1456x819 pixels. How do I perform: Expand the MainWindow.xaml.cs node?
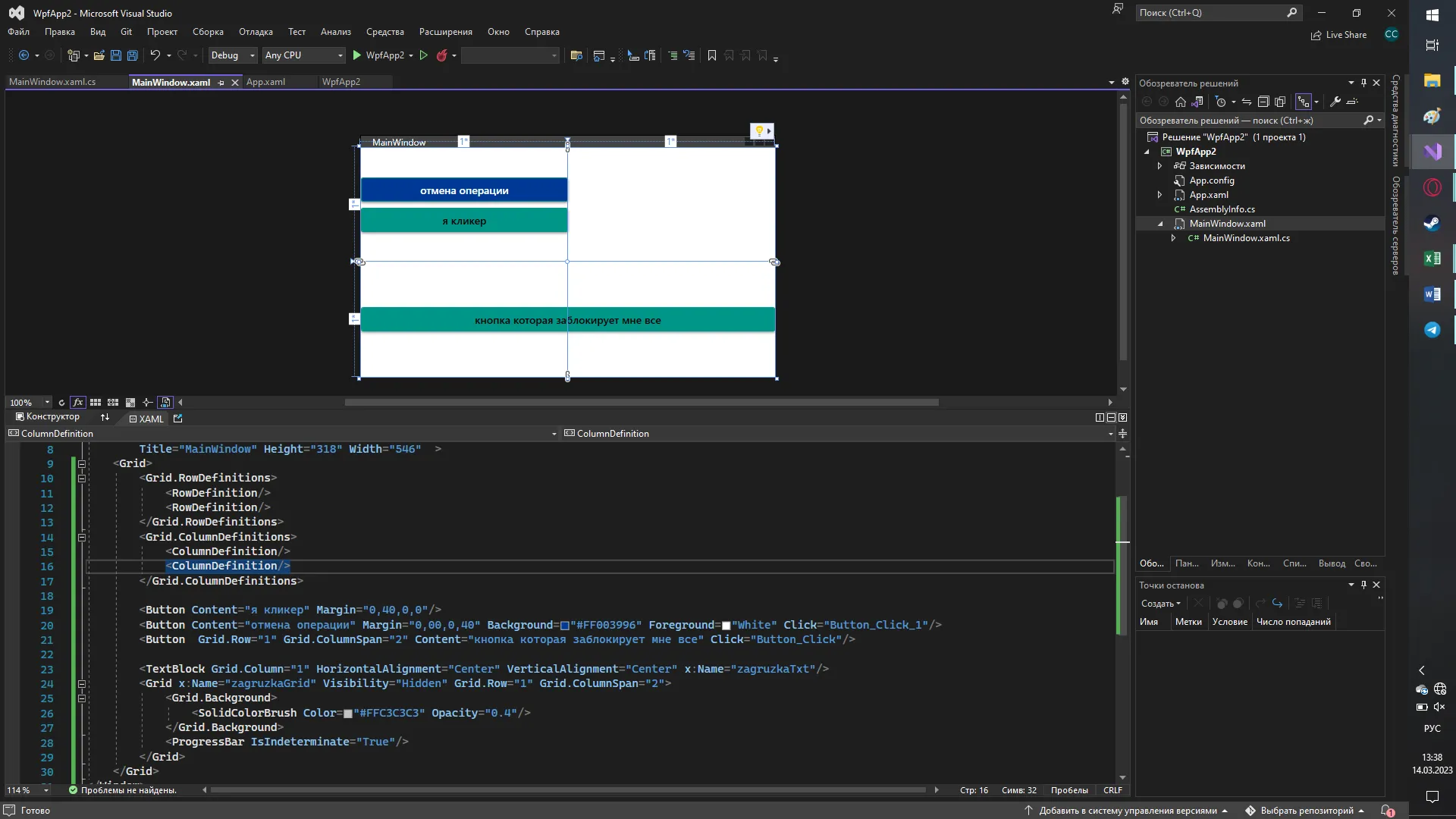tap(1173, 238)
